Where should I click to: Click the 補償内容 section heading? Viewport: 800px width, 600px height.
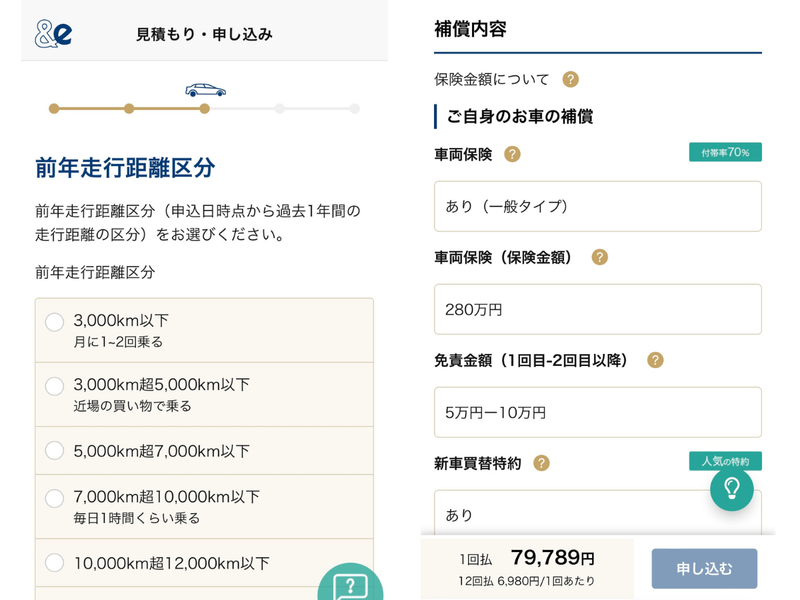coord(470,29)
